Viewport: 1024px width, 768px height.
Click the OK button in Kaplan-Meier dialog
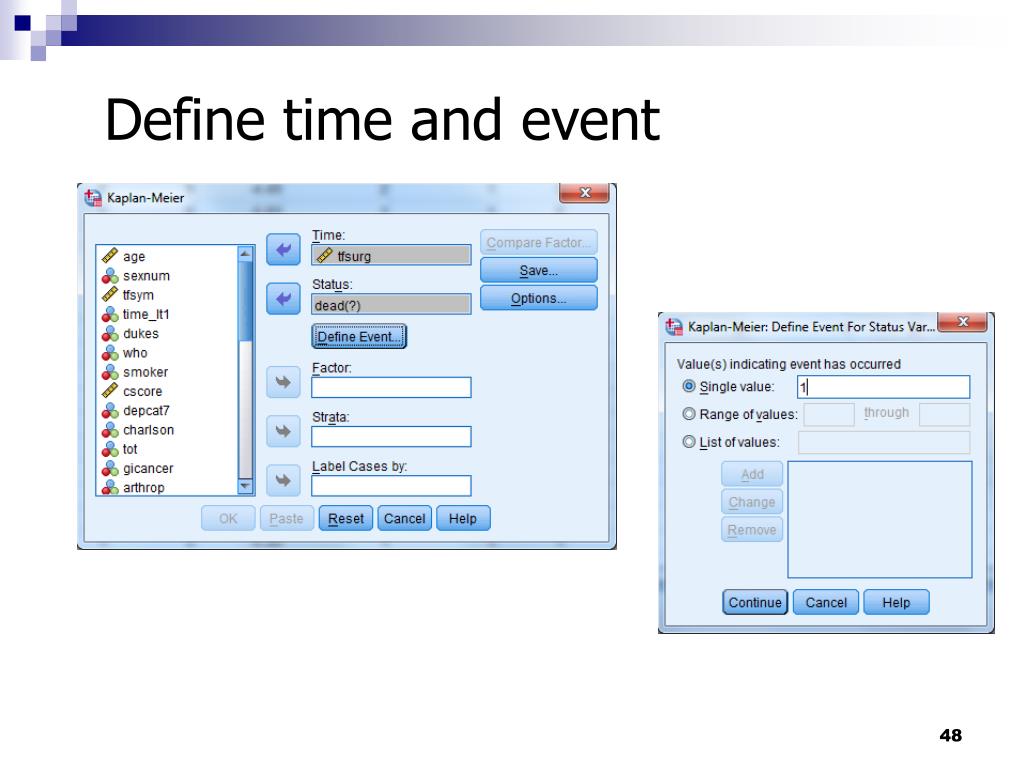[228, 519]
